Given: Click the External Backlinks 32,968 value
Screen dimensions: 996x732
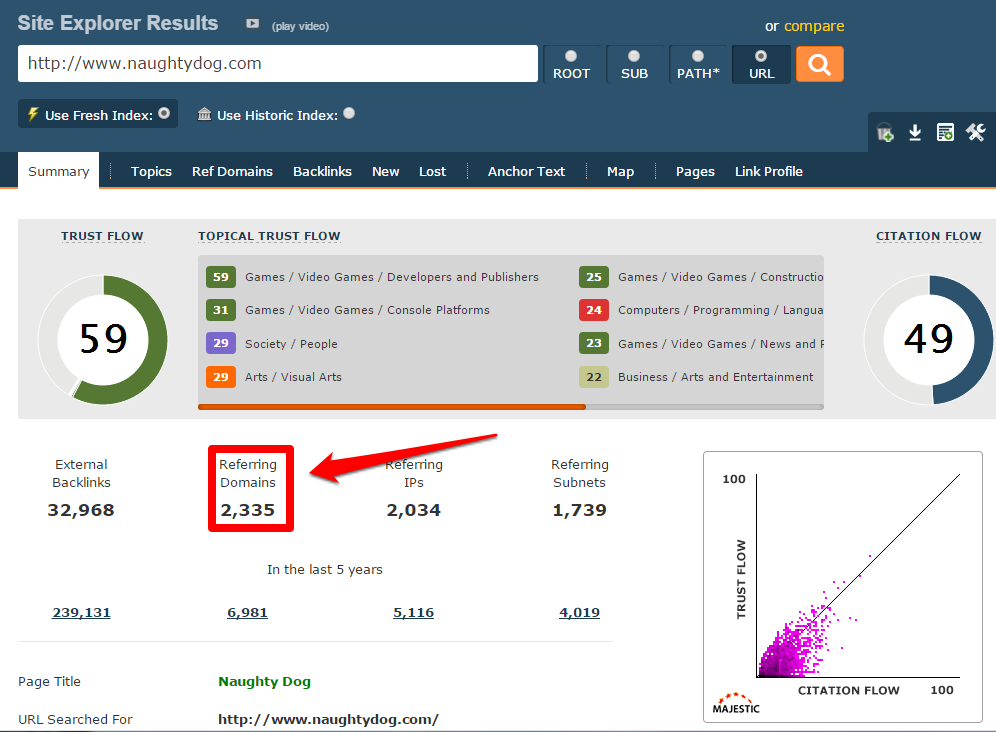Looking at the screenshot, I should (x=81, y=510).
